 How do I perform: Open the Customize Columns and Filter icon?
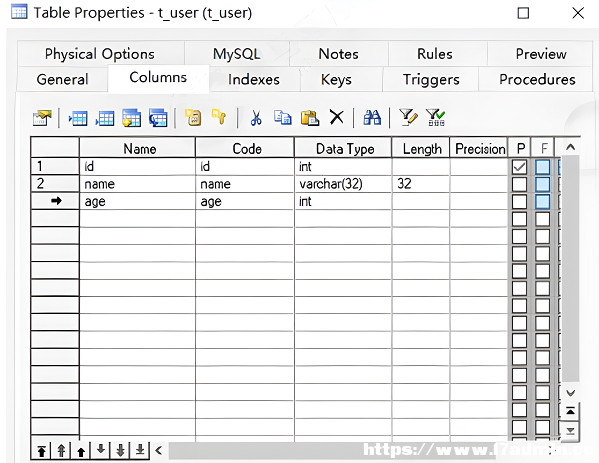(408, 117)
